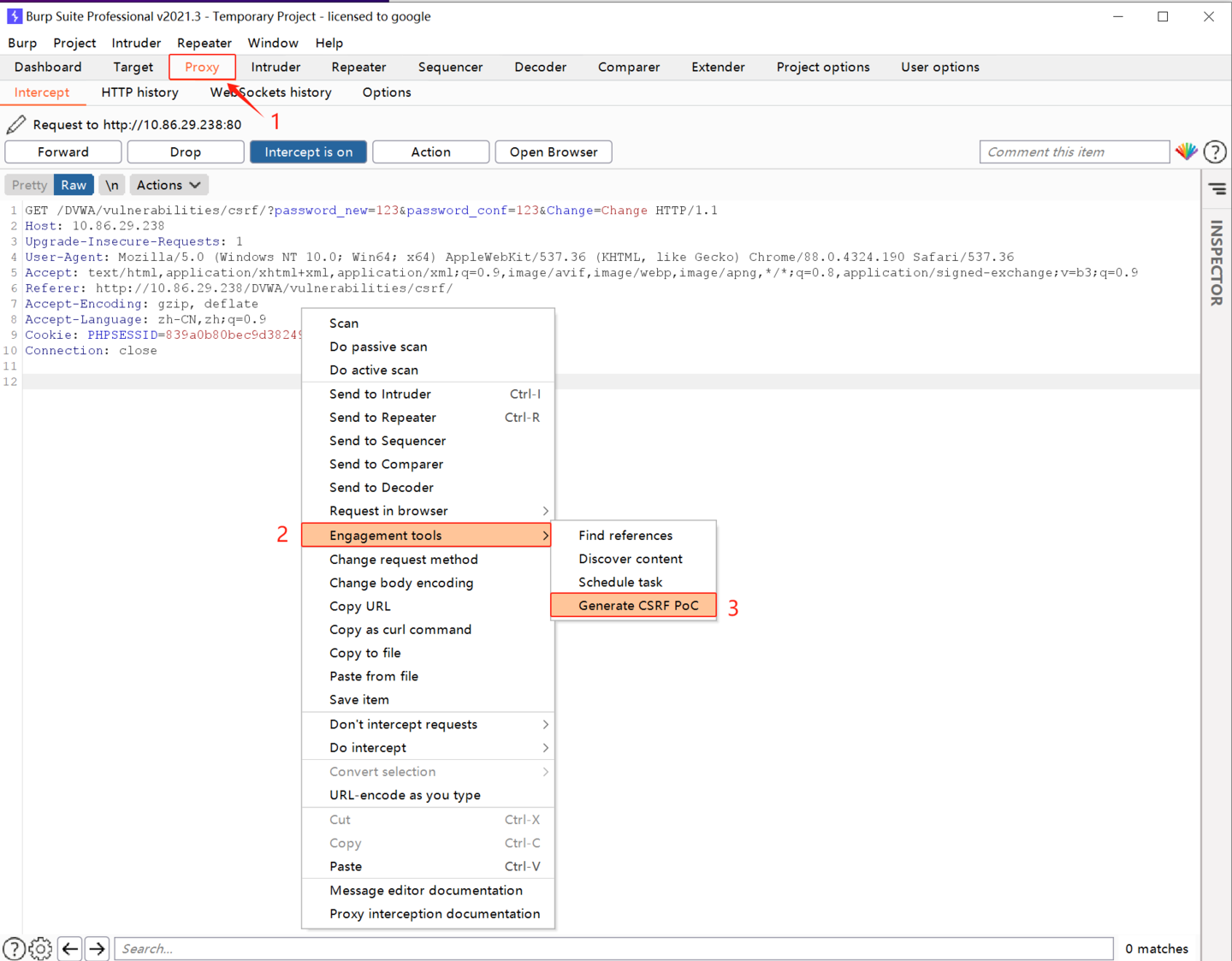Image resolution: width=1232 pixels, height=961 pixels.
Task: Click the help question mark near comment field
Action: (x=1215, y=152)
